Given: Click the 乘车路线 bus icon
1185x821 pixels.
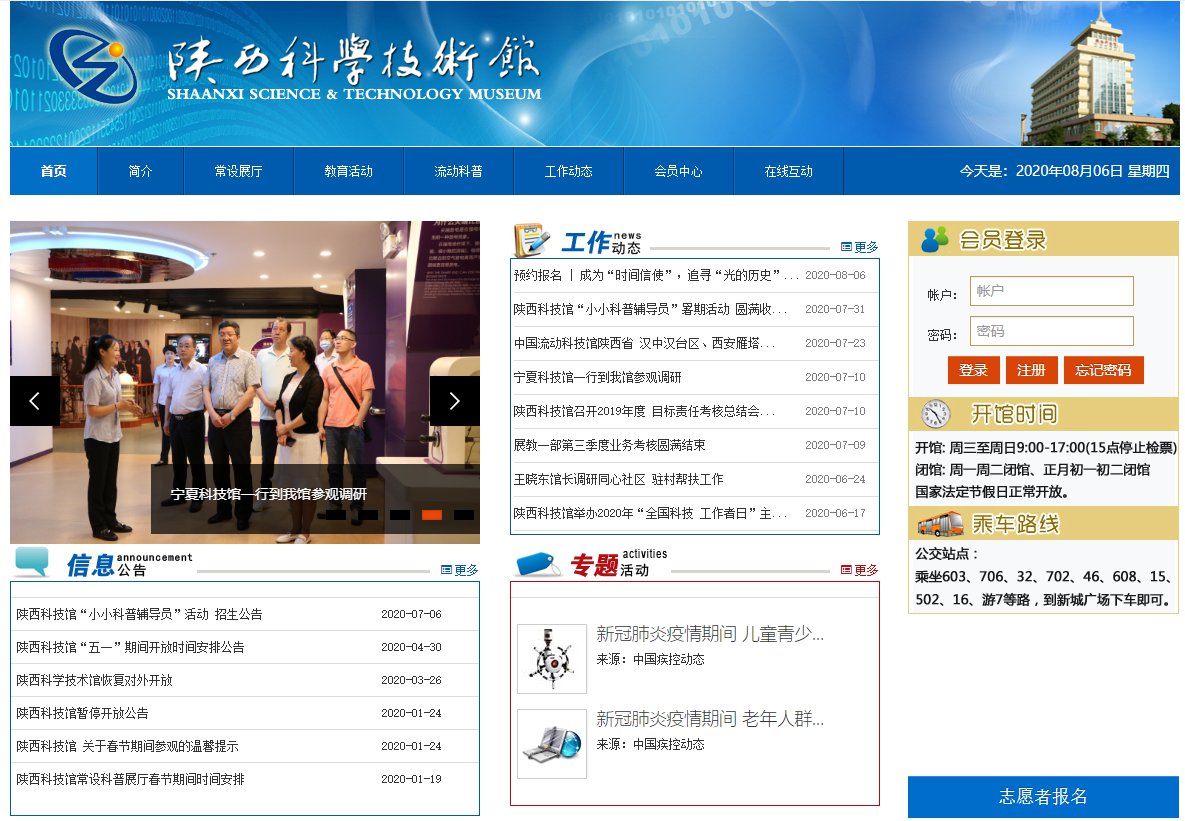Looking at the screenshot, I should [940, 524].
